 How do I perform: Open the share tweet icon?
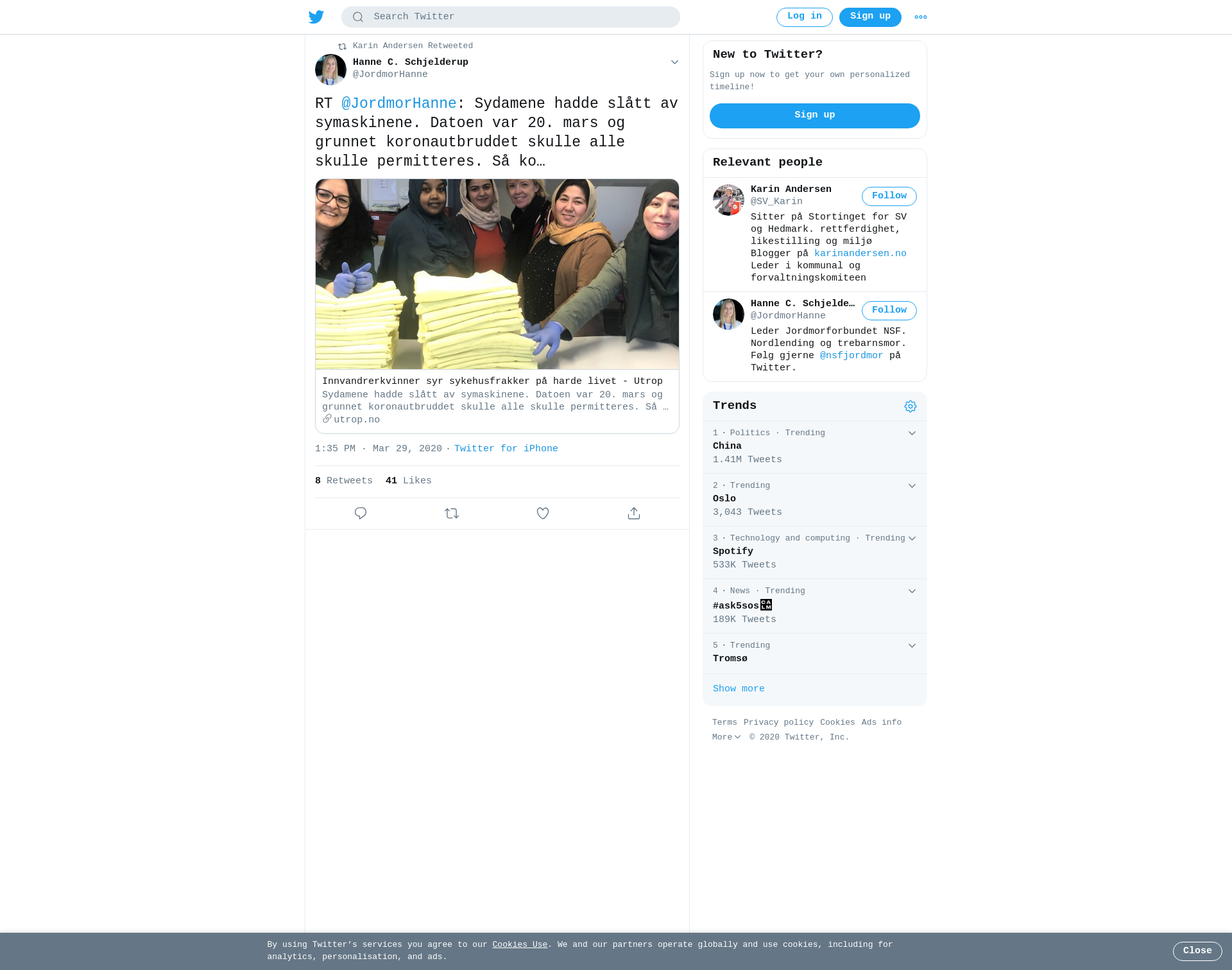pyautogui.click(x=634, y=514)
